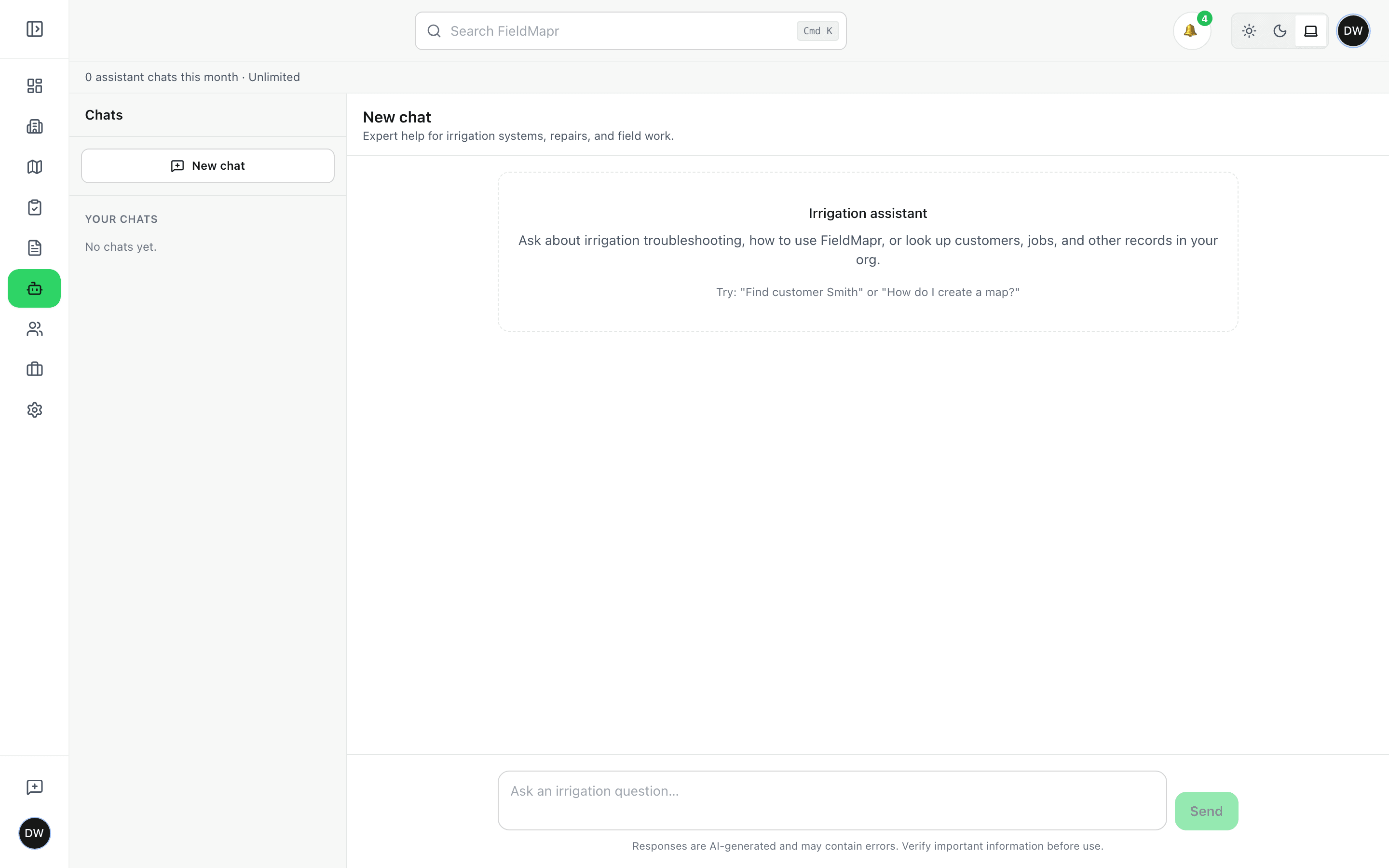1389x868 pixels.
Task: Focus the Ask an irrigation question box
Action: pos(831,800)
